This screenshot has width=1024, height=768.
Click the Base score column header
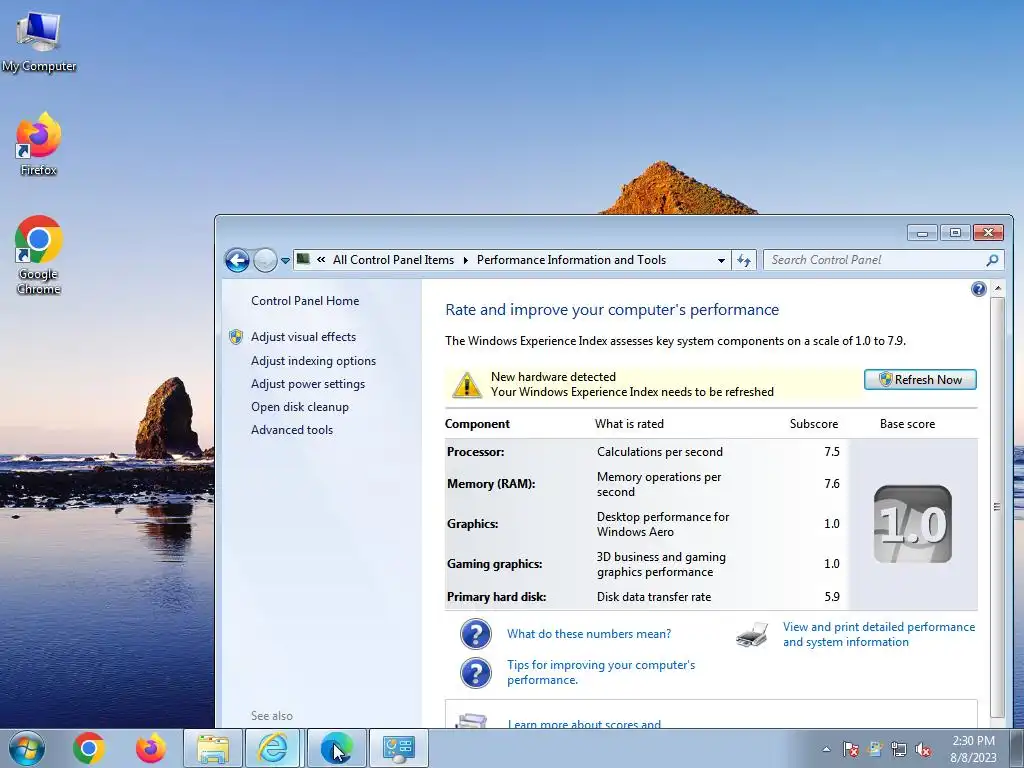click(907, 424)
